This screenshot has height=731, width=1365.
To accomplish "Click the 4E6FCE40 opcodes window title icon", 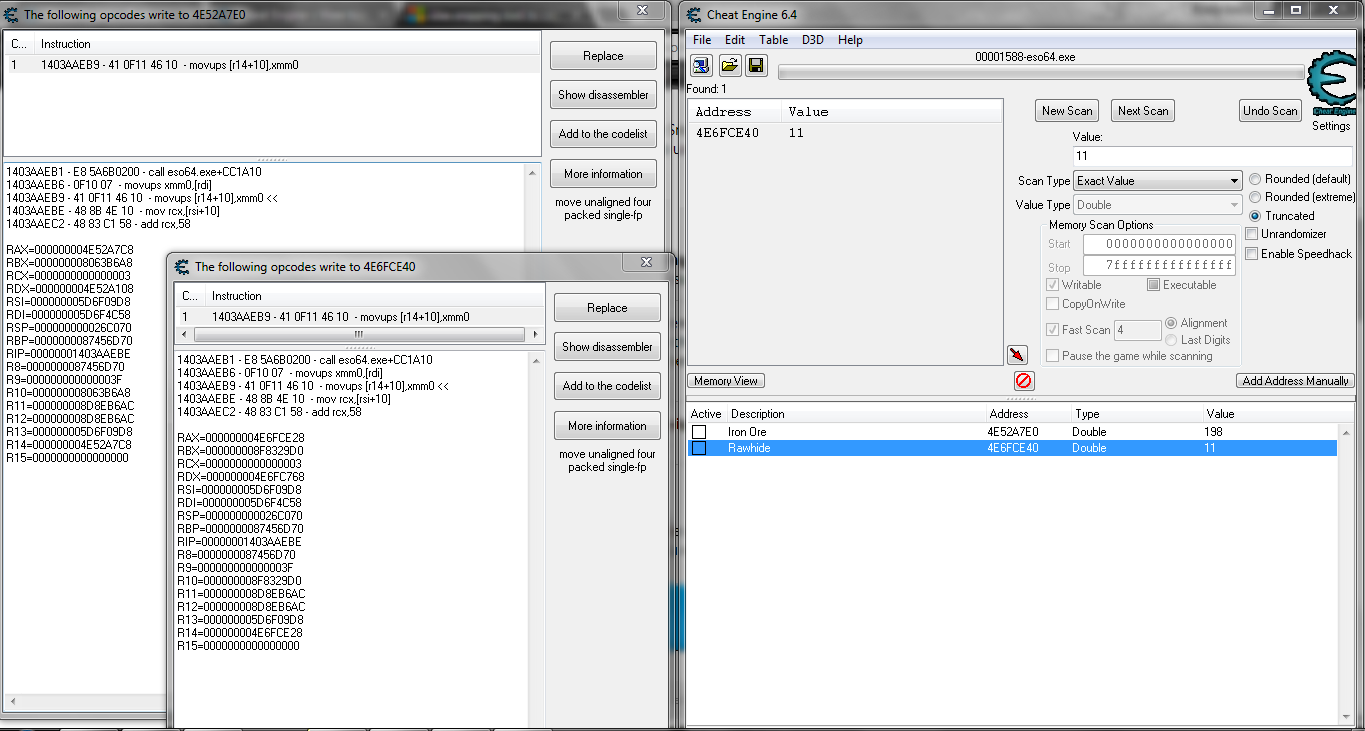I will tap(182, 266).
